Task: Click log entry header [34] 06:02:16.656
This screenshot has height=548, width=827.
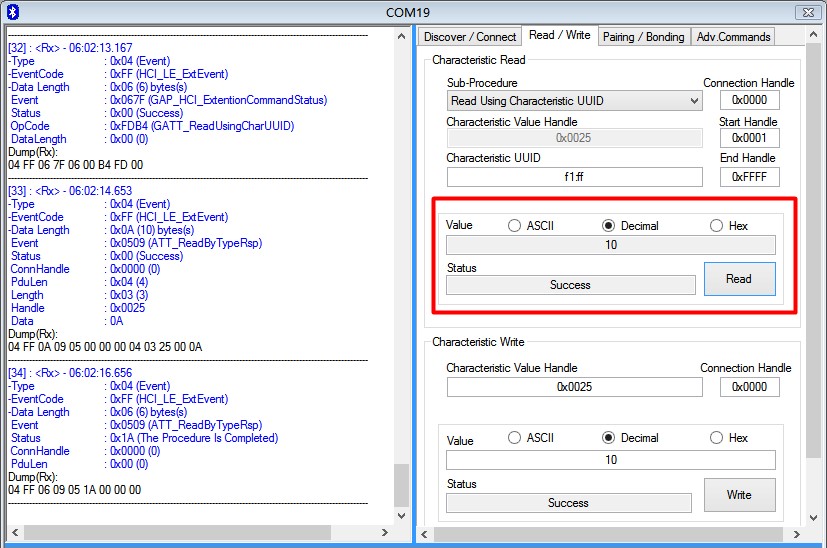Action: 70,373
